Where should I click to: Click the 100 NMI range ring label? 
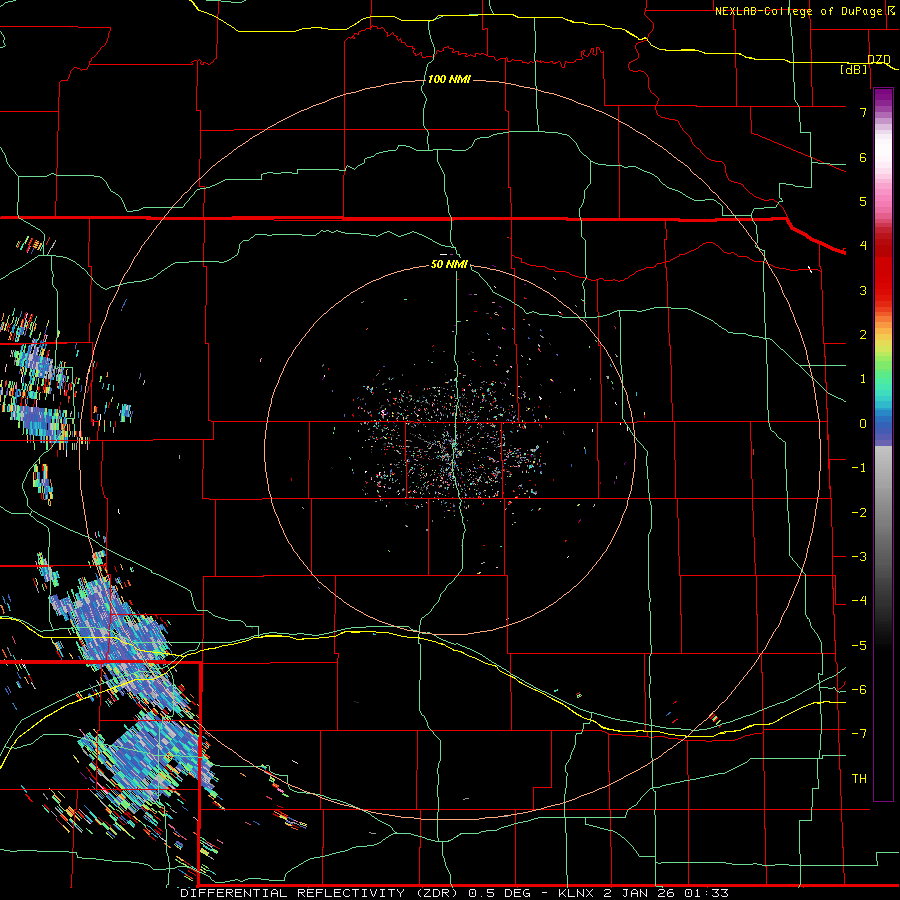(x=449, y=79)
